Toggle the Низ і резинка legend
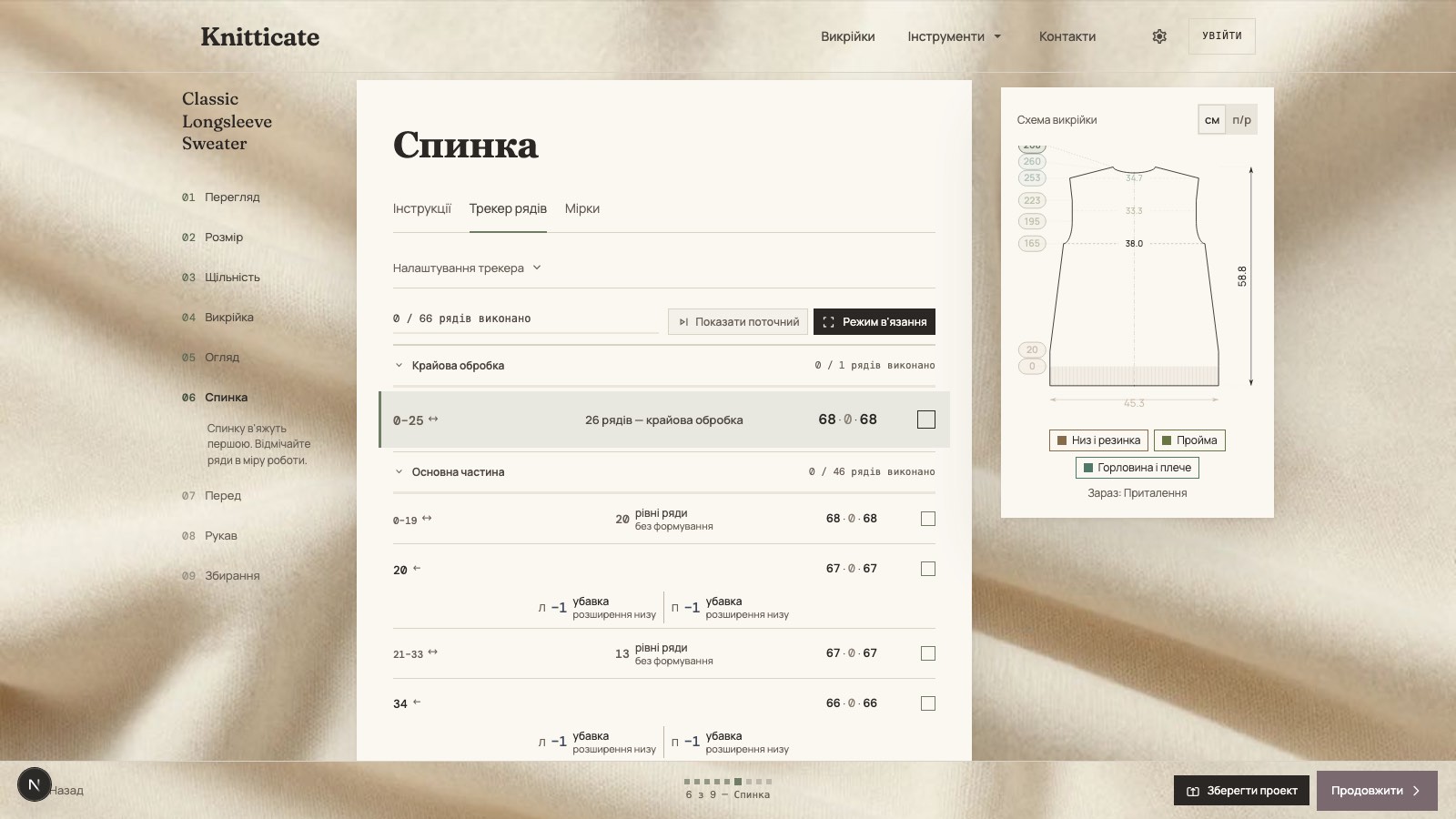 (1098, 440)
